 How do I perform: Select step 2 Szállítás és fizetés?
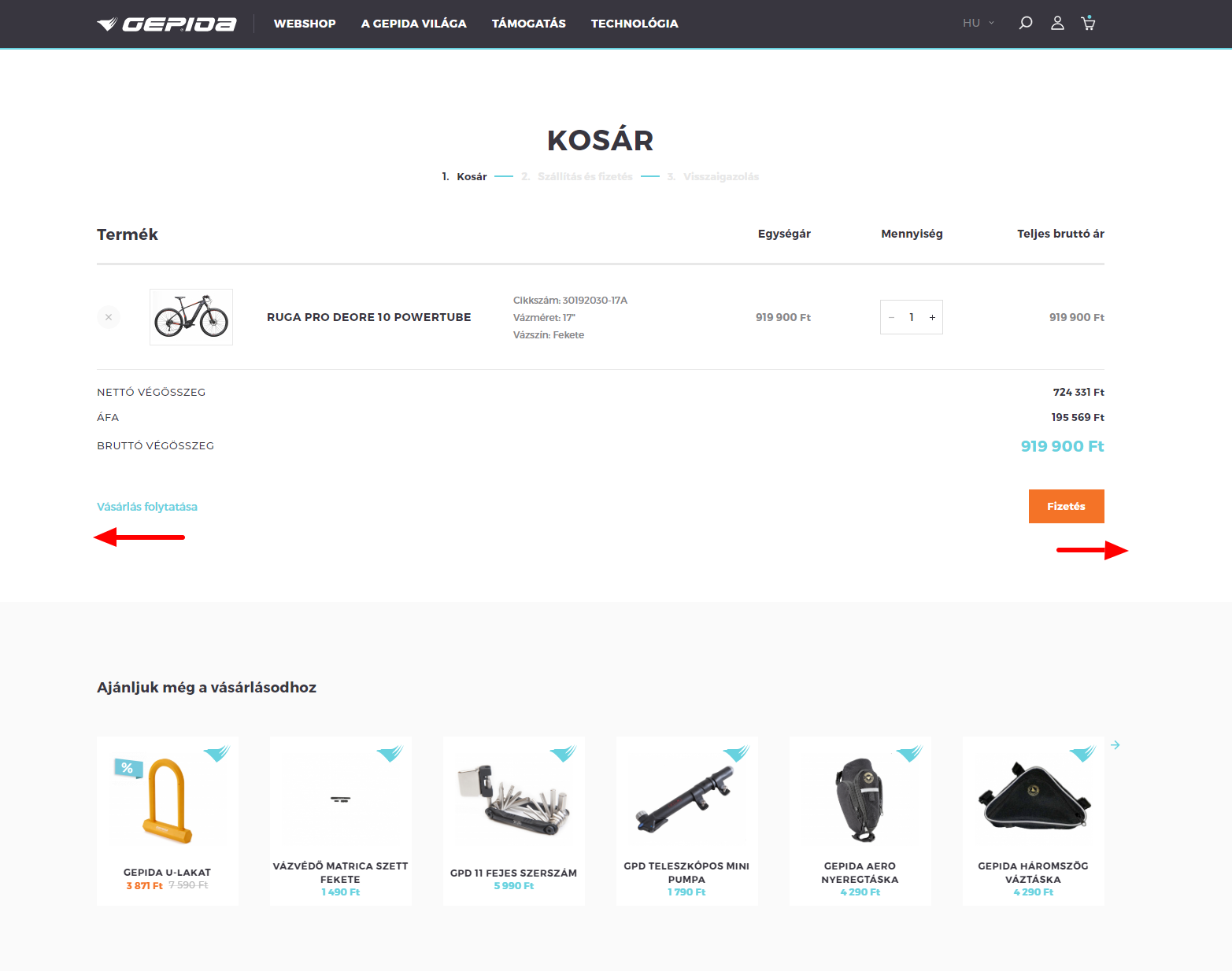577,176
